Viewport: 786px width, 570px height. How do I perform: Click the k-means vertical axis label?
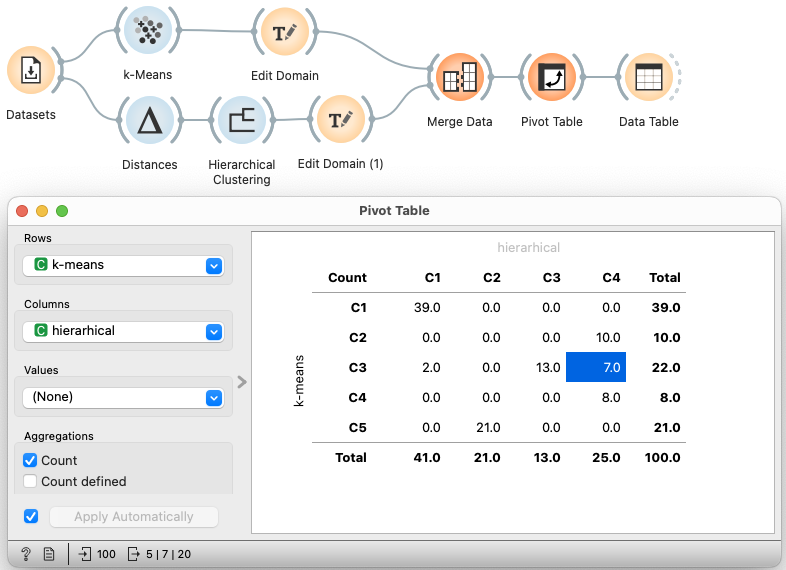click(299, 381)
